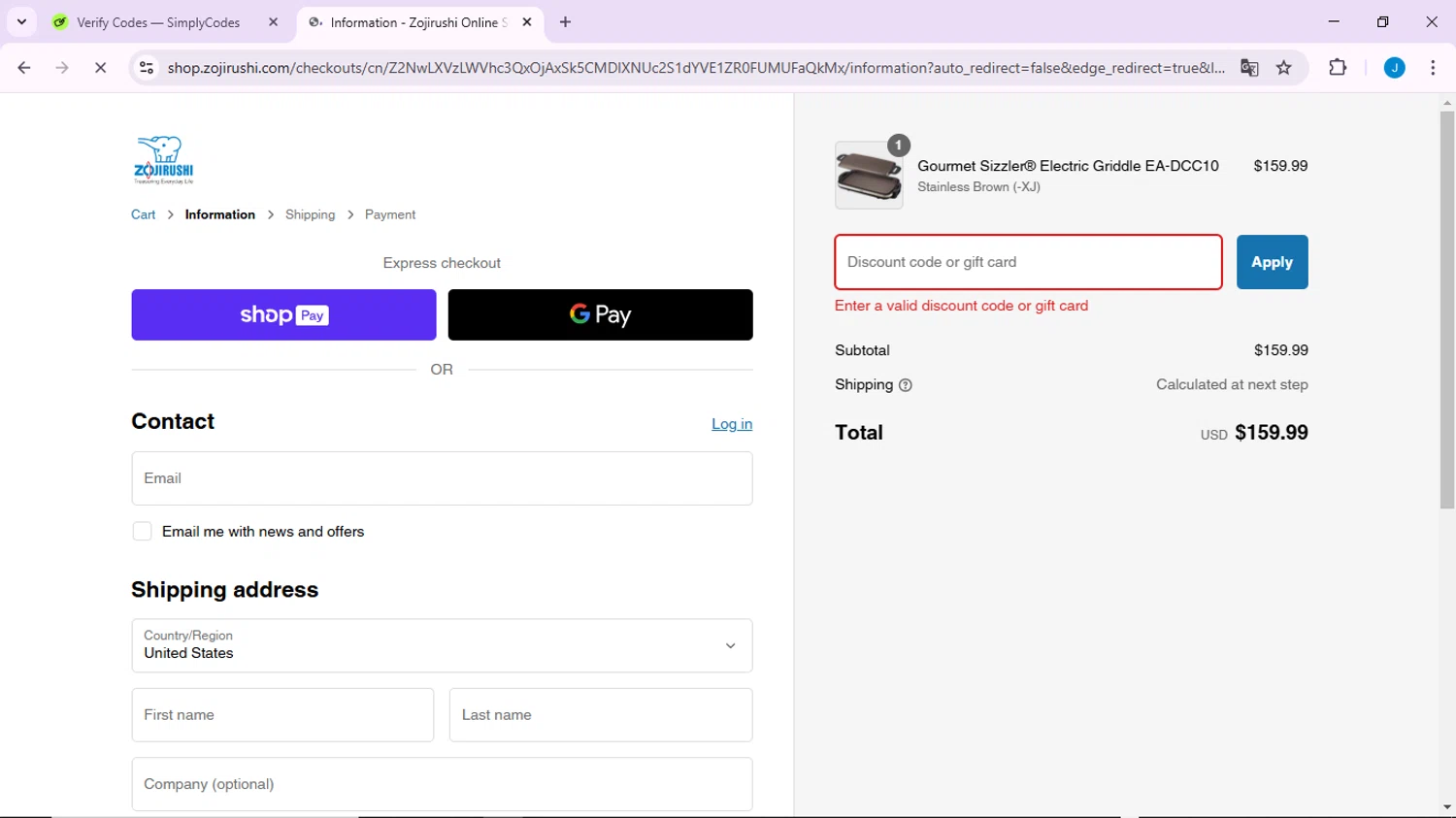The width and height of the screenshot is (1456, 818).
Task: Open the Chrome profile avatar
Action: [1394, 68]
